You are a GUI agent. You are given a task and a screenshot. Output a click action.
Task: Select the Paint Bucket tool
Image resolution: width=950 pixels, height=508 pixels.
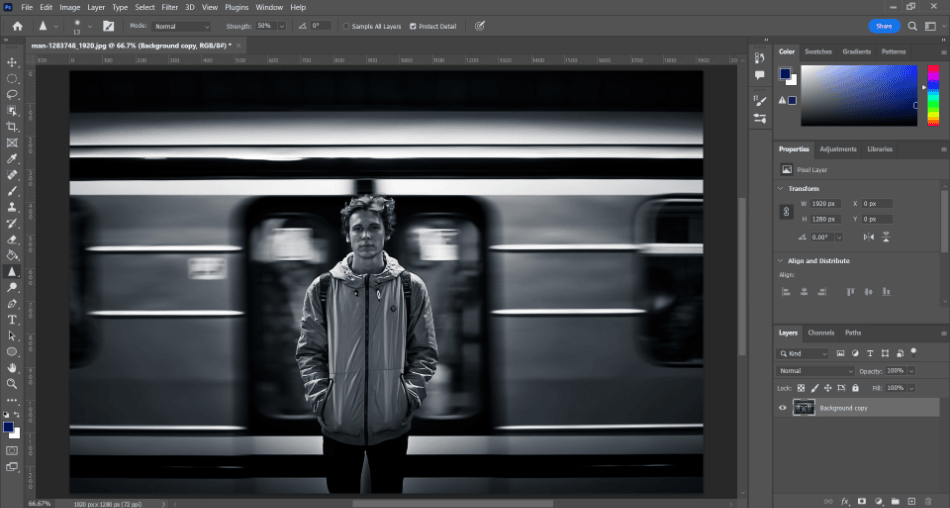coord(12,255)
